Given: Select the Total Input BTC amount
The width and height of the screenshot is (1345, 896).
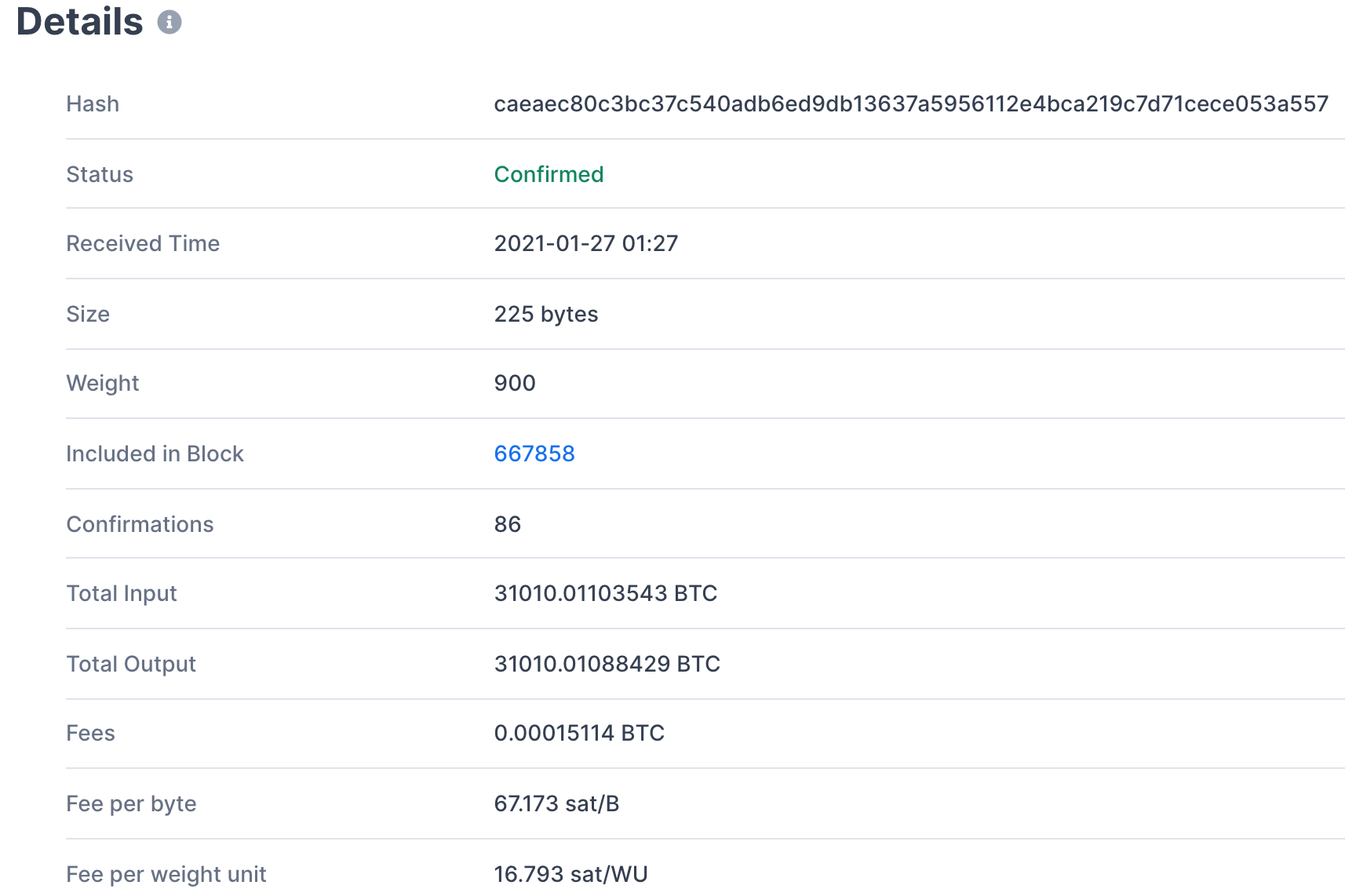Looking at the screenshot, I should pos(606,593).
